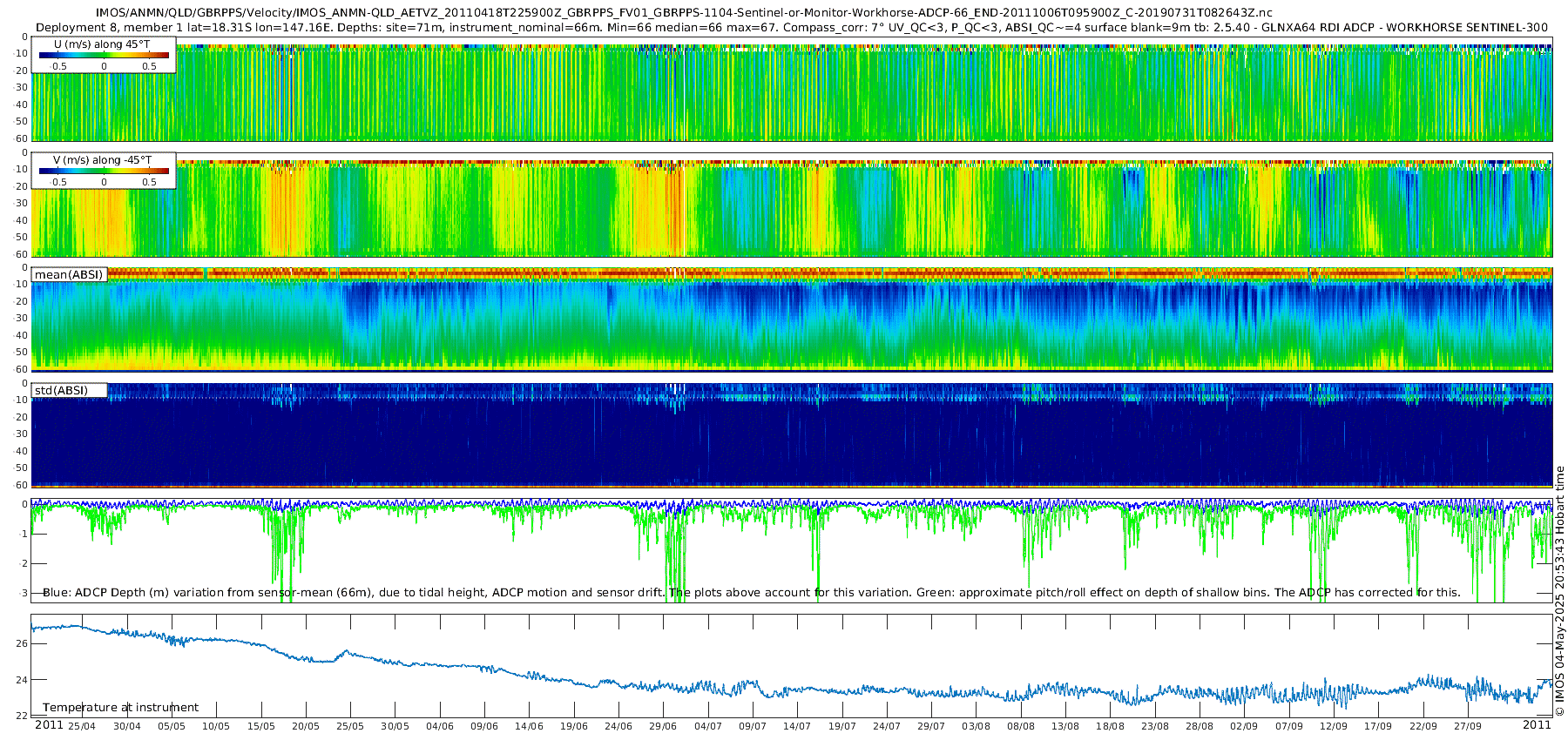Viewport: 1568px width, 740px height.
Task: Click the vertical IMOS copyright timestamp text
Action: [1559, 592]
